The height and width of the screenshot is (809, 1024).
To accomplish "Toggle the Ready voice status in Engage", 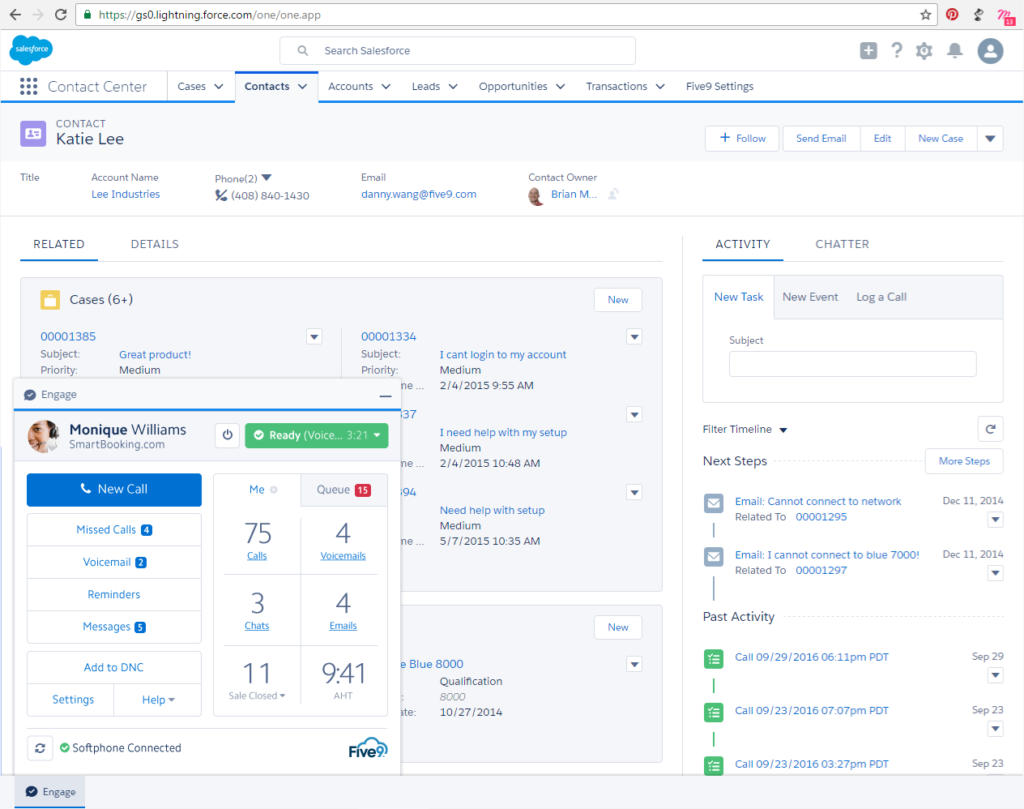I will (316, 436).
